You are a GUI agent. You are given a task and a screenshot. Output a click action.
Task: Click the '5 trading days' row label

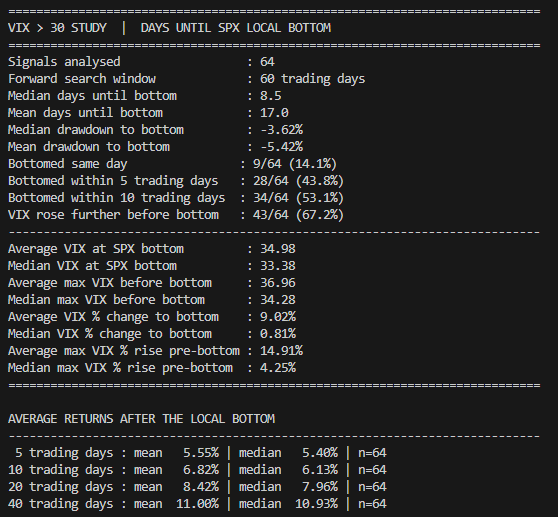64,453
